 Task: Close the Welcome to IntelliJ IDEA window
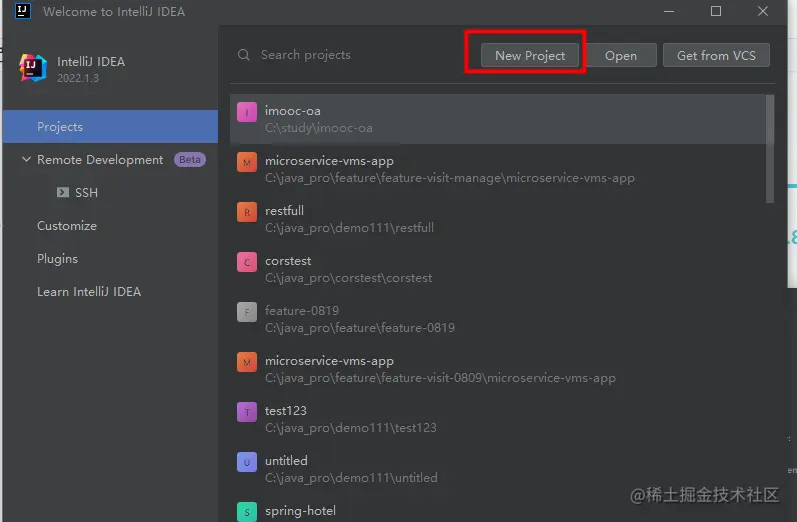[x=762, y=11]
